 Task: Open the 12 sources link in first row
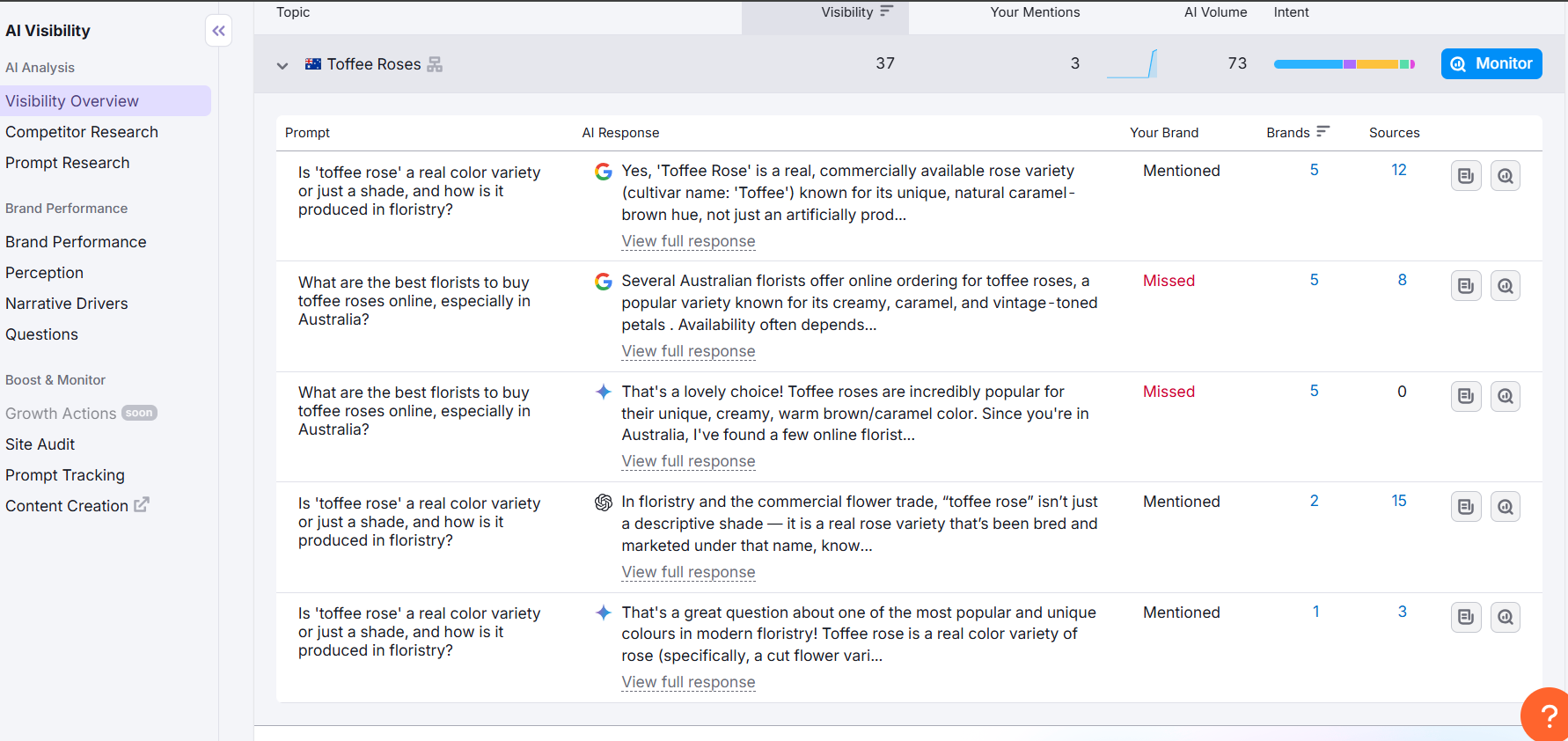(1398, 170)
